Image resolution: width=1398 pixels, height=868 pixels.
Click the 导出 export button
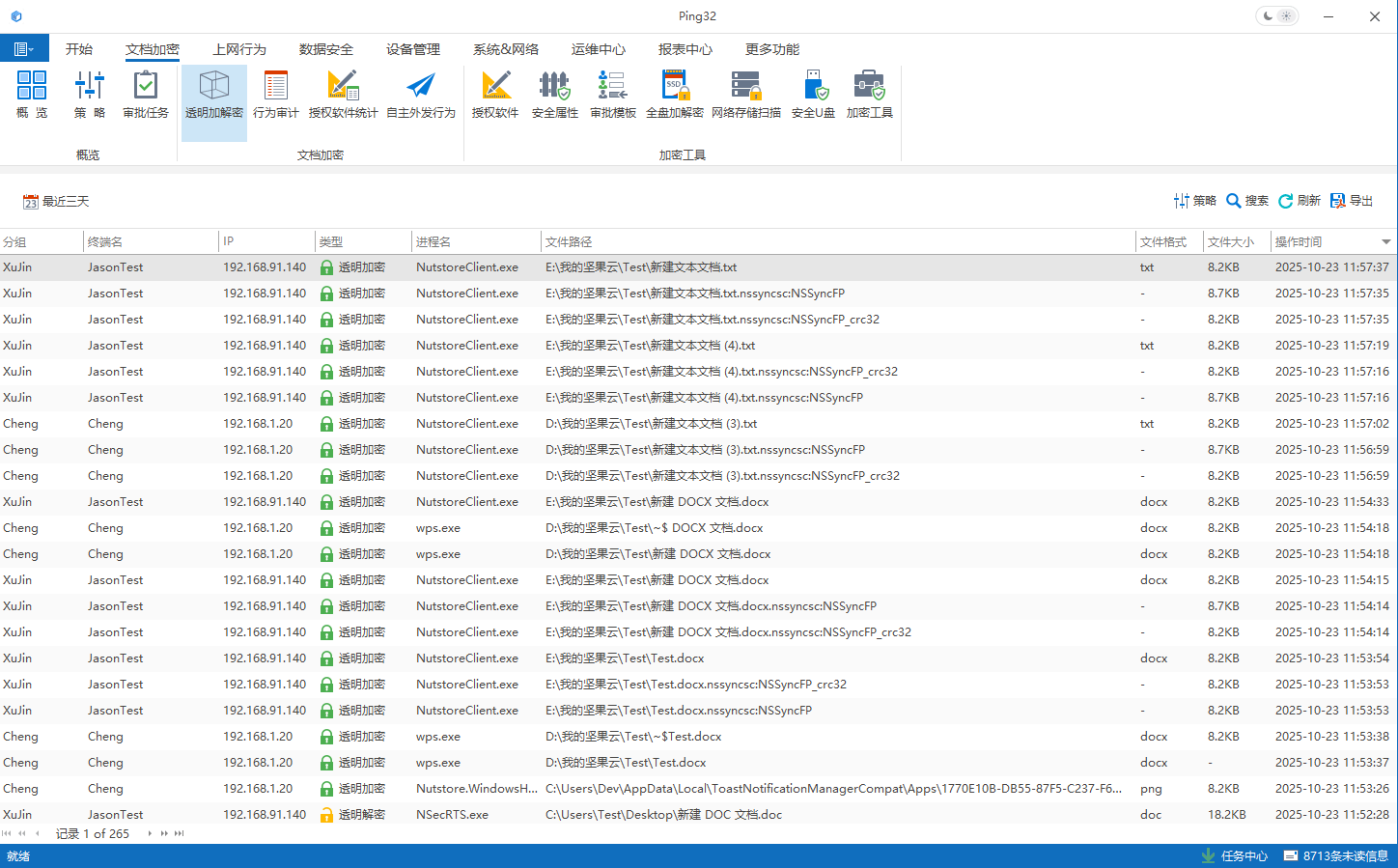click(x=1352, y=201)
